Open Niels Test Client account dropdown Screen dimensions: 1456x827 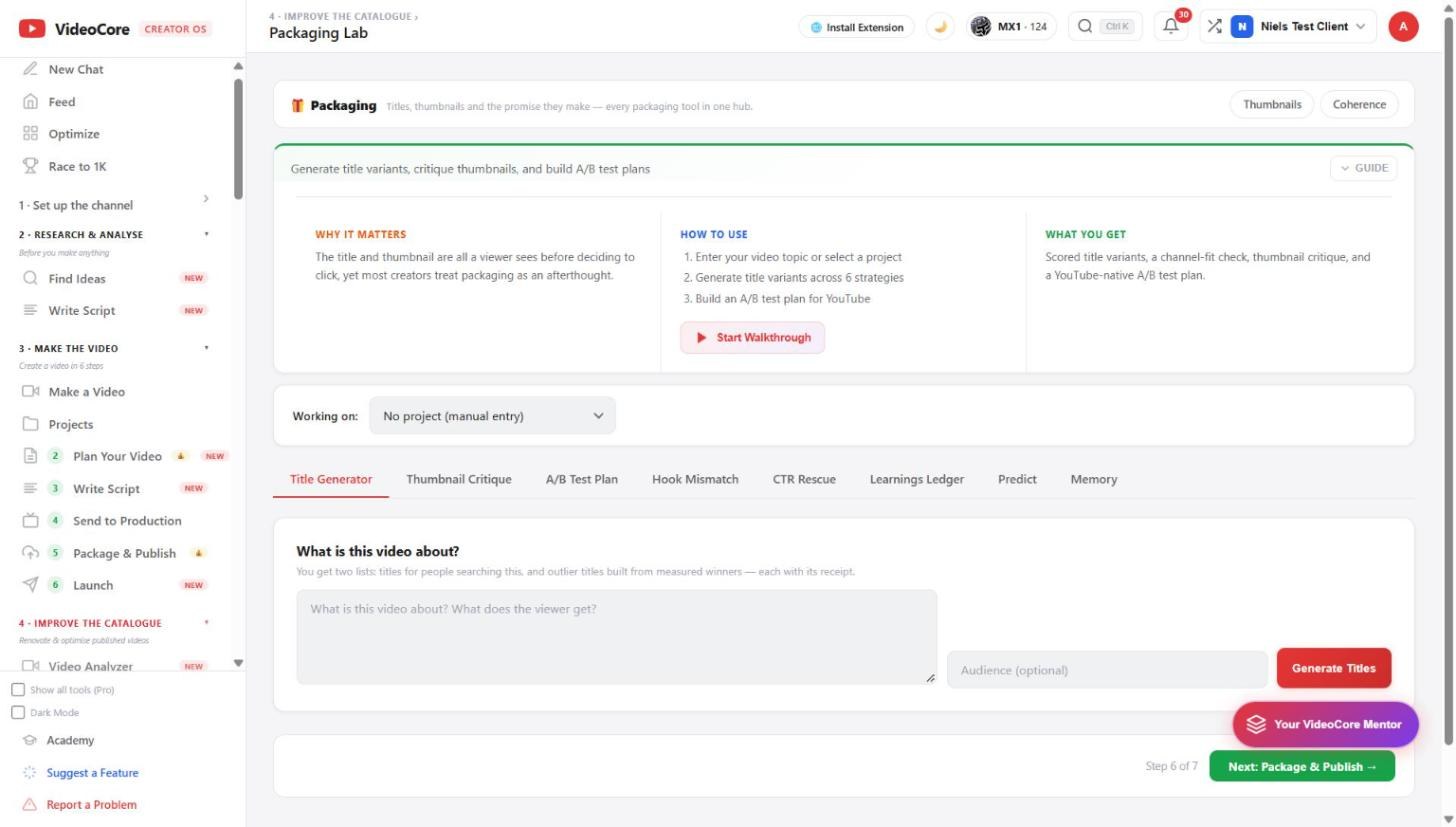[x=1299, y=27]
